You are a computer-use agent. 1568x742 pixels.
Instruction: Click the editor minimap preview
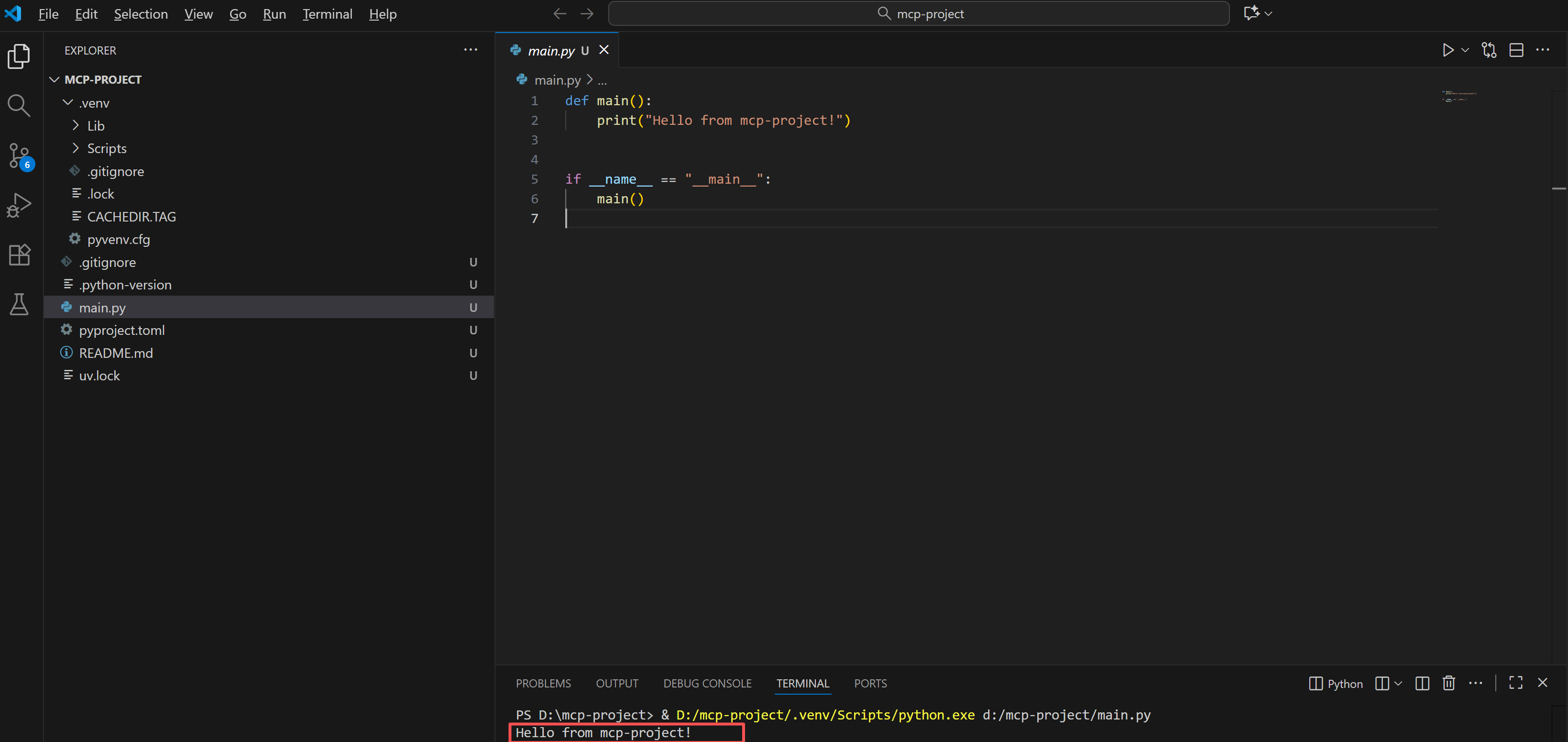[x=1459, y=96]
